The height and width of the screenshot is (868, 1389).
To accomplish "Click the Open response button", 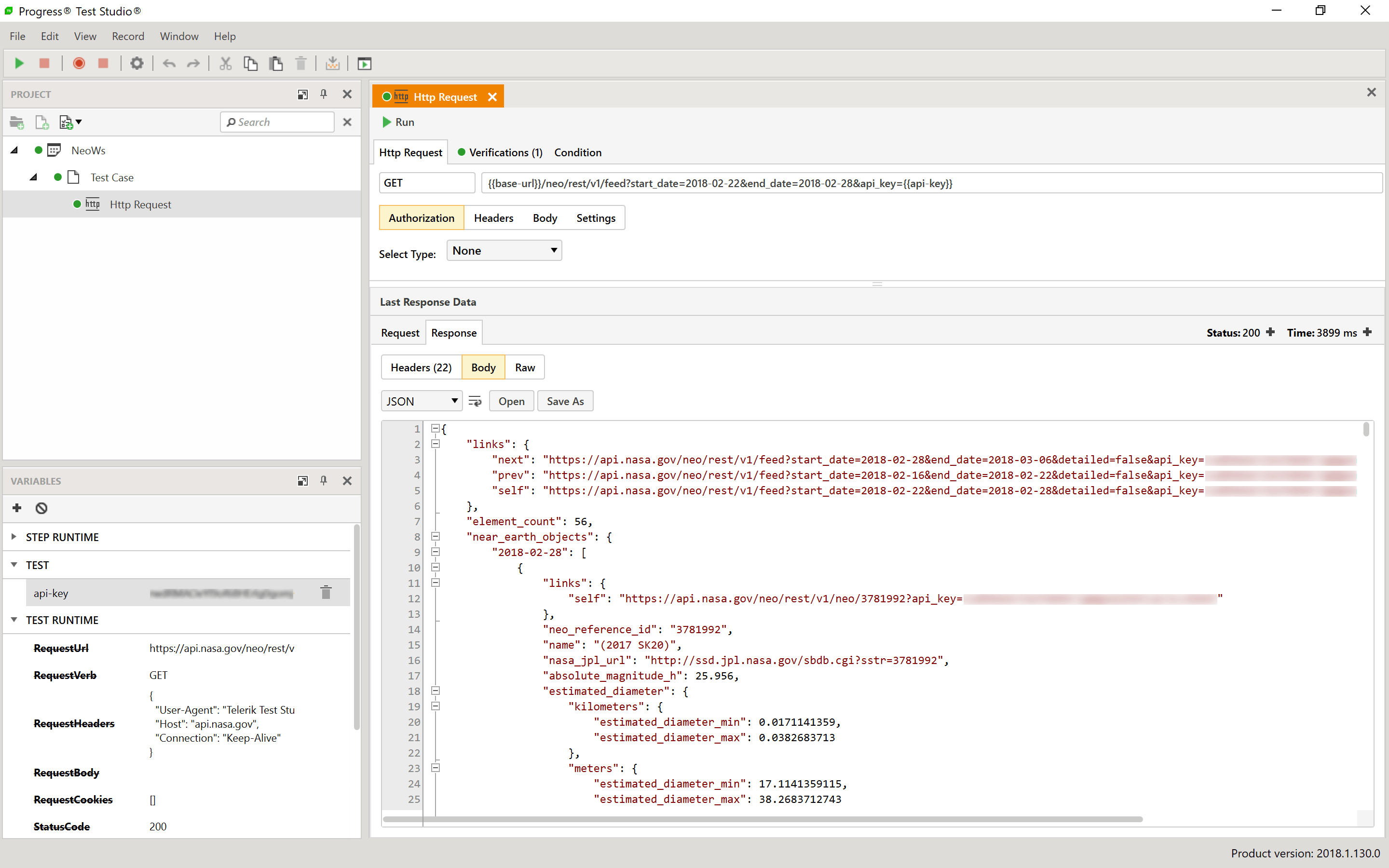I will pyautogui.click(x=511, y=401).
